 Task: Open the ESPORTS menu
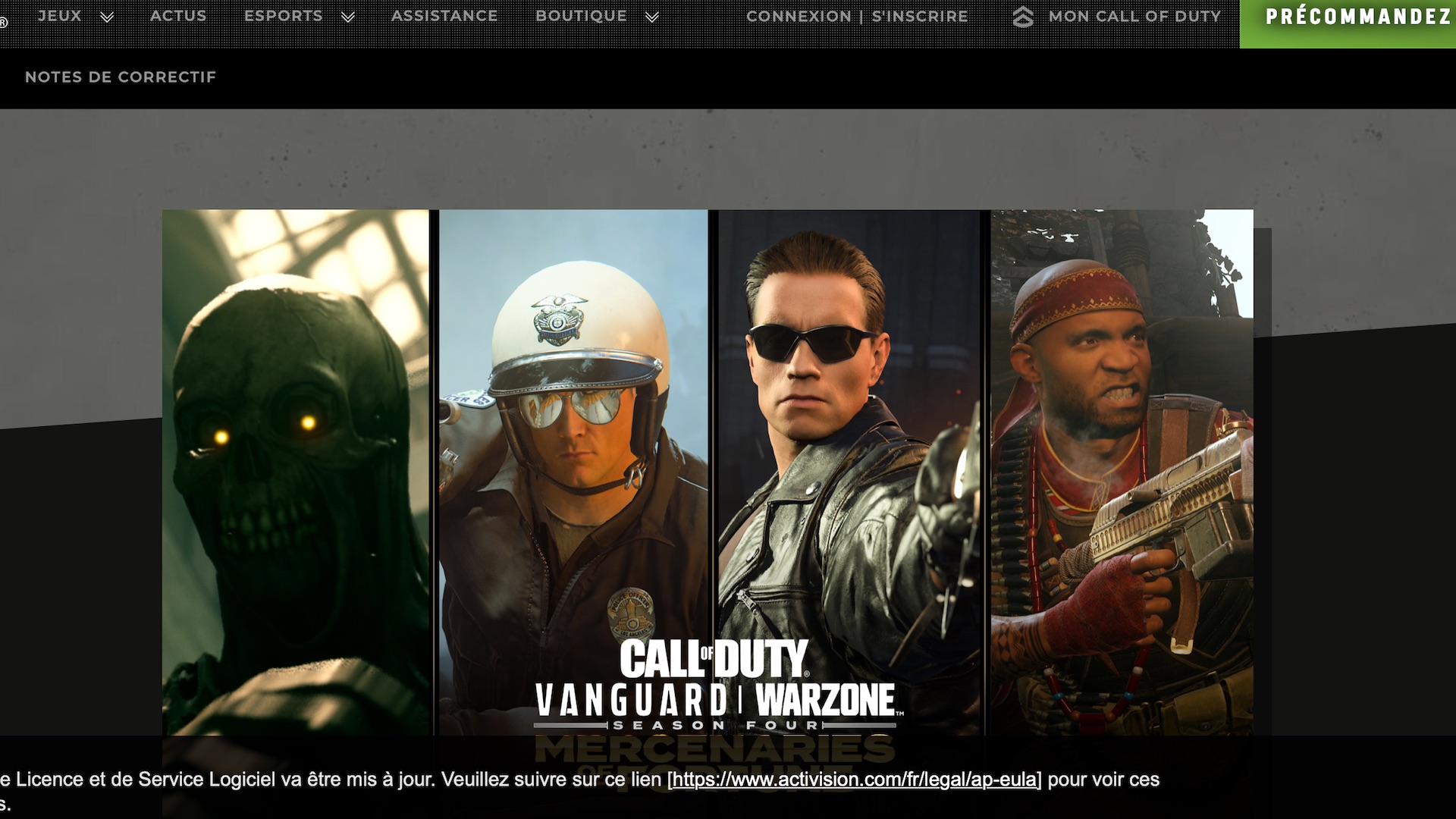[284, 16]
